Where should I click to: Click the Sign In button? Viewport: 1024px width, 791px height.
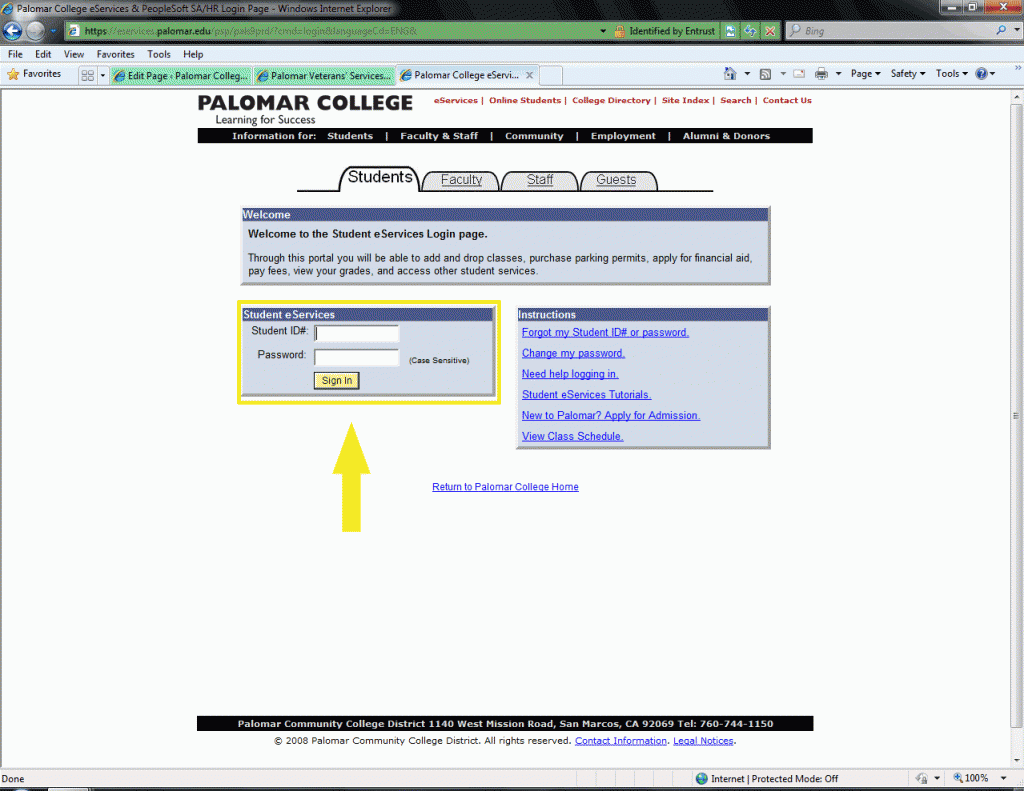(x=337, y=380)
